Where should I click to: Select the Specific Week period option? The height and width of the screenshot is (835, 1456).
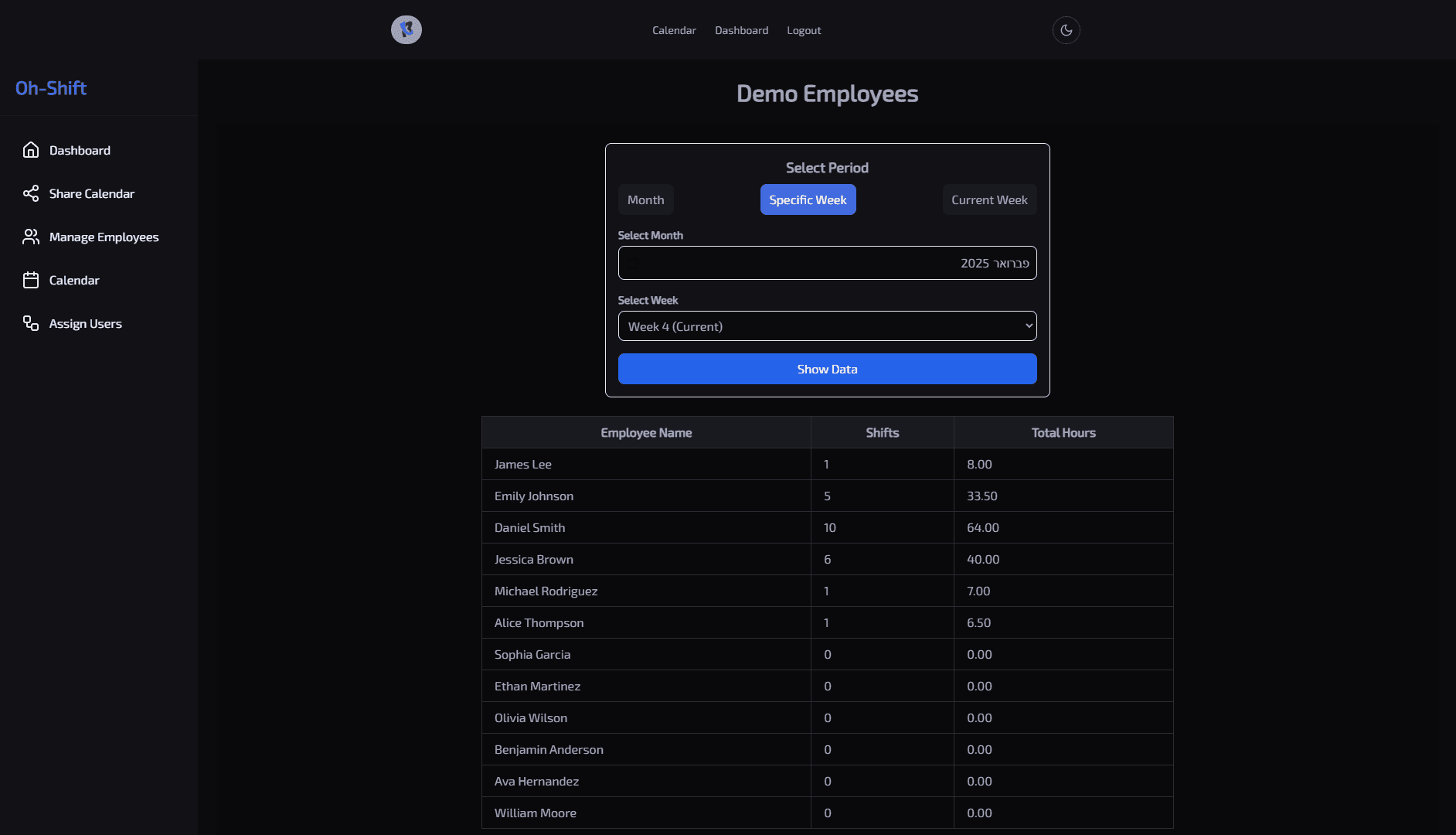coord(808,199)
